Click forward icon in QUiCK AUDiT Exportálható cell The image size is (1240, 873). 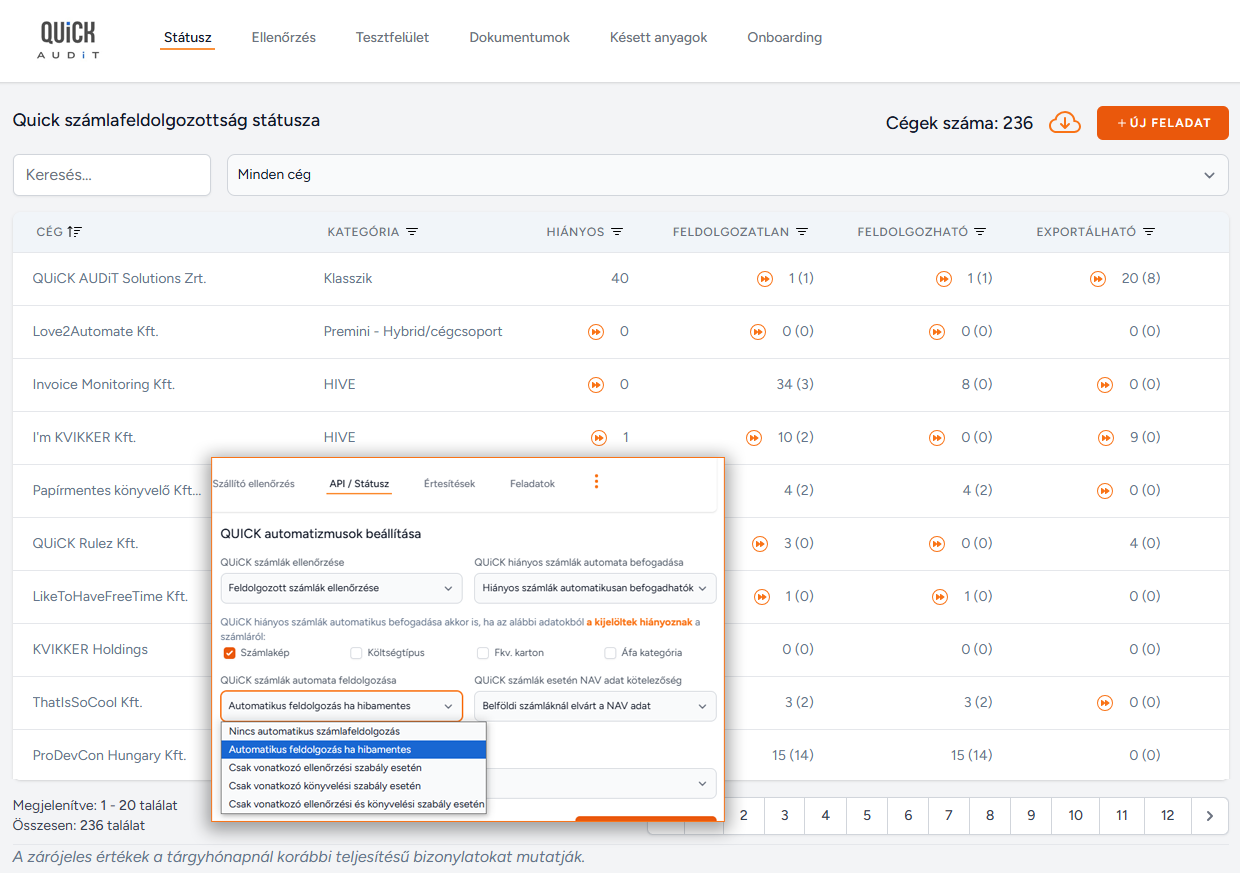[x=1098, y=279]
